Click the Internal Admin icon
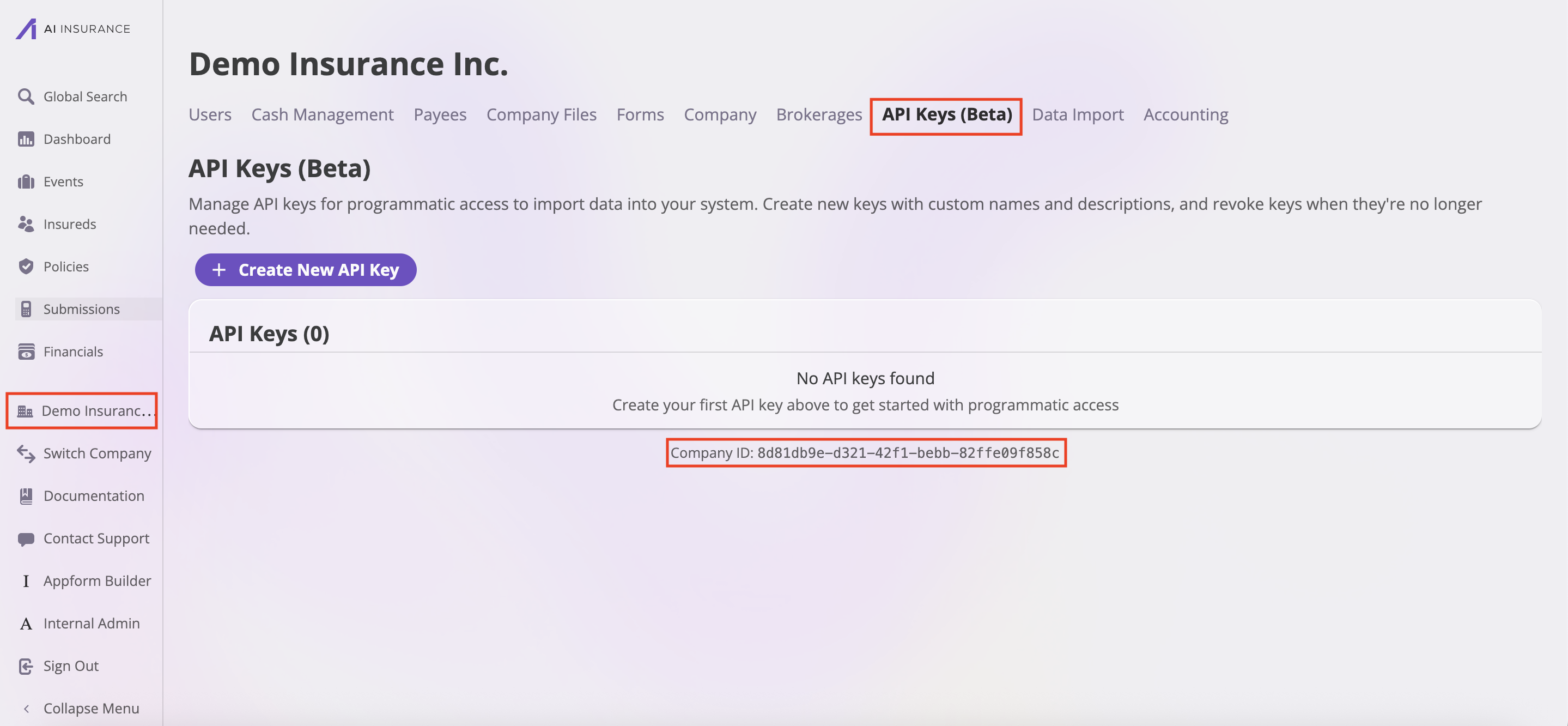 pyautogui.click(x=26, y=623)
